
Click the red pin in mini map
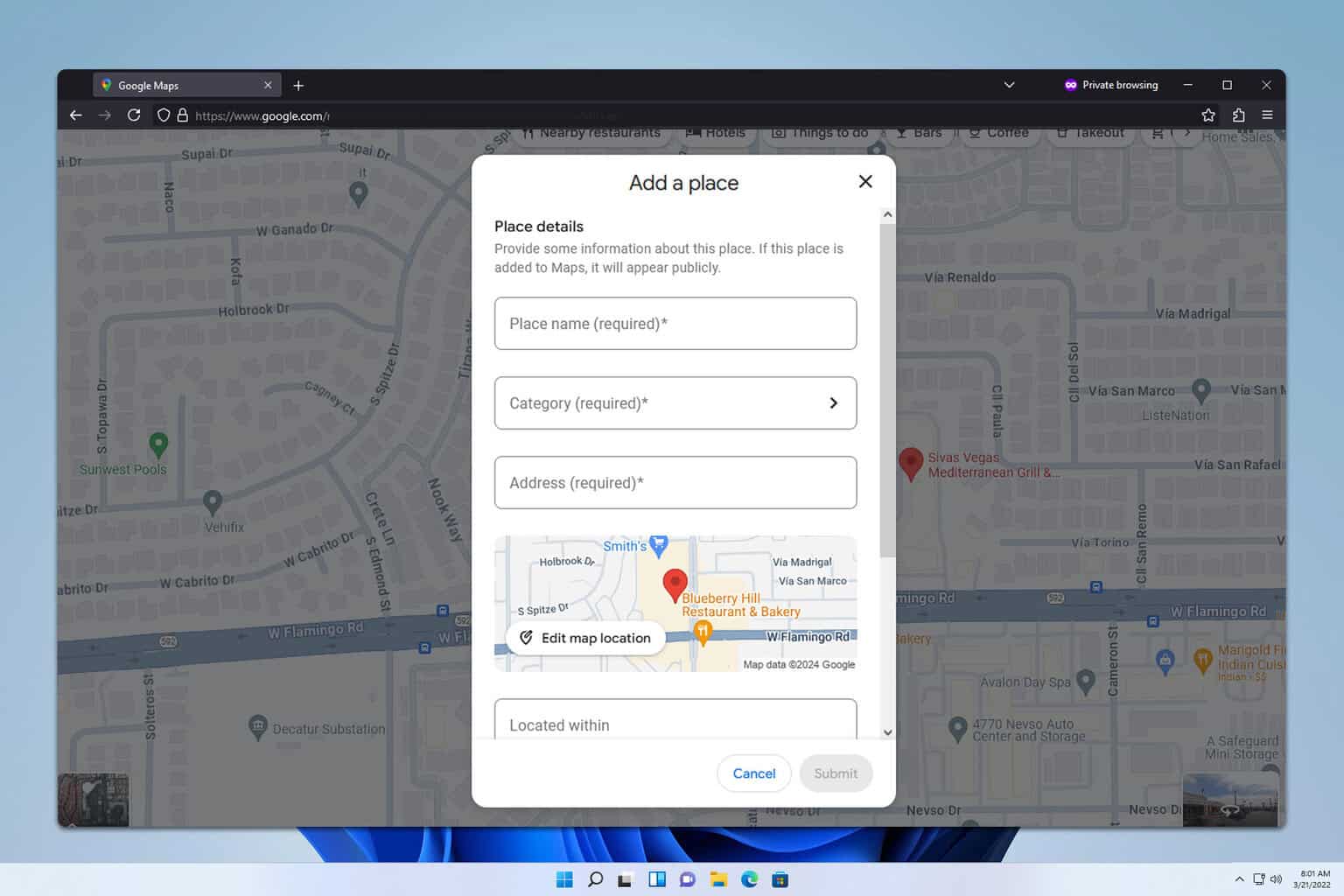coord(675,584)
